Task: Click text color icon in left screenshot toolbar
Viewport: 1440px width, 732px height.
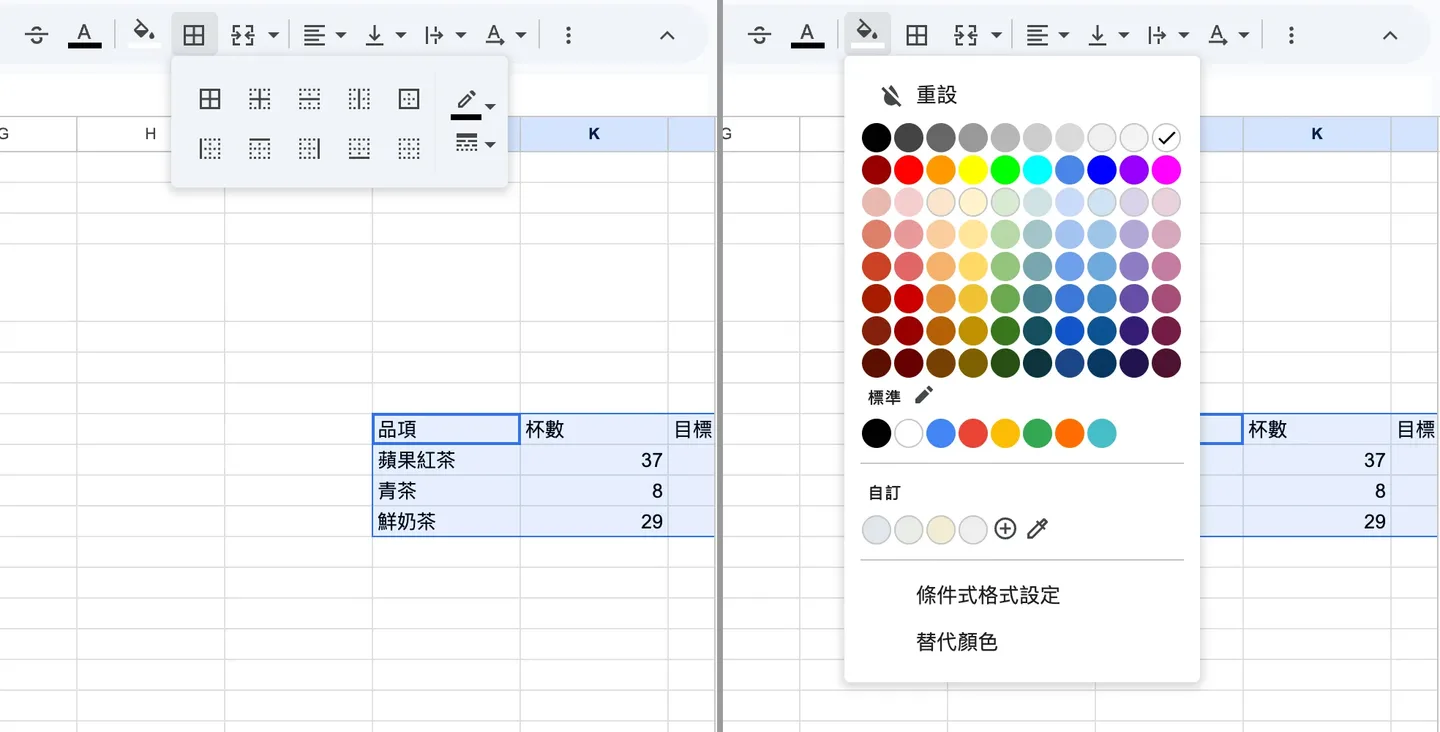Action: (x=84, y=36)
